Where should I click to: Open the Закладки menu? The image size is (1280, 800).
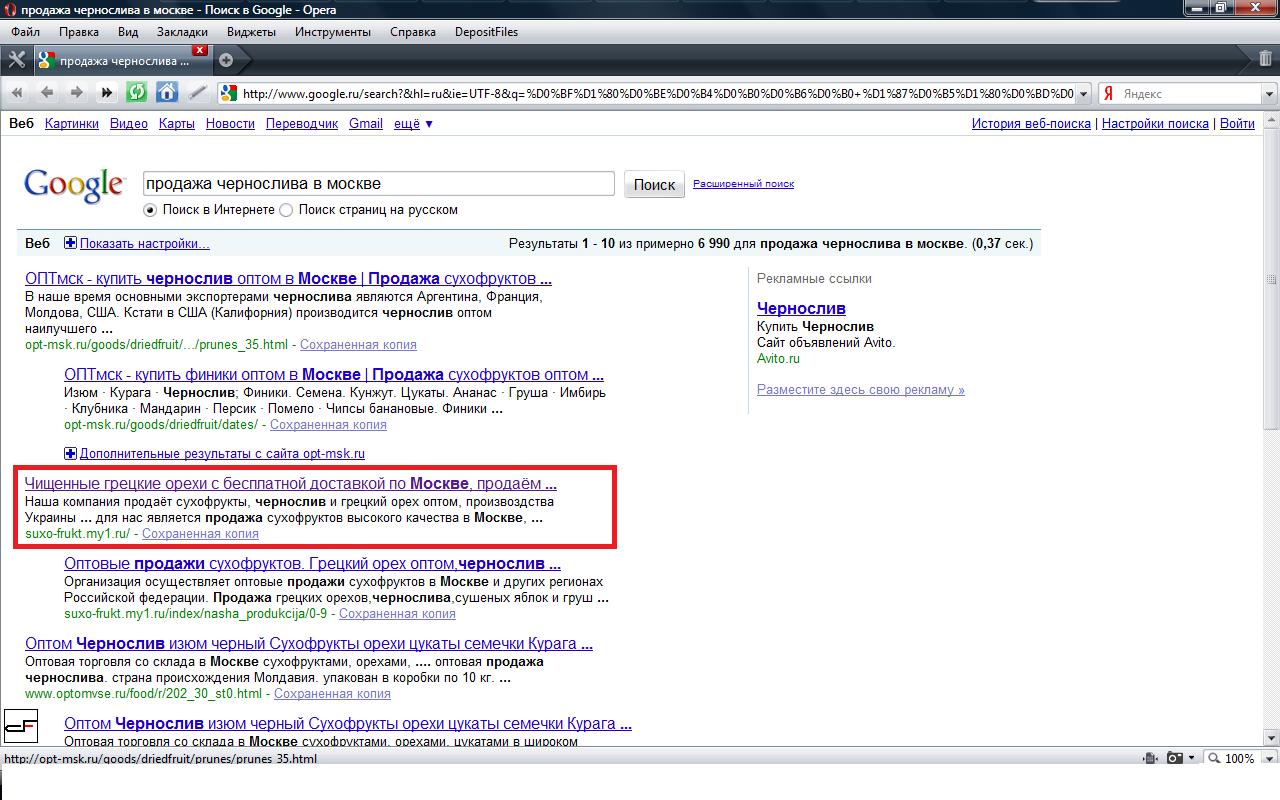182,32
